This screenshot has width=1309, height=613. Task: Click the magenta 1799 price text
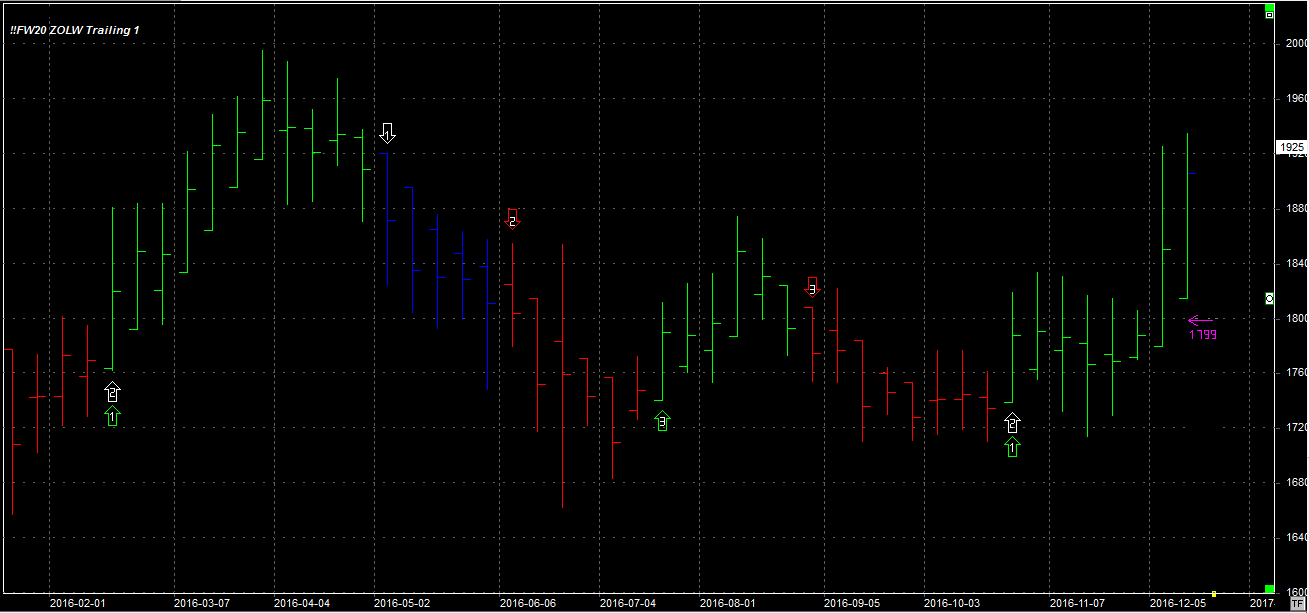click(x=1203, y=335)
